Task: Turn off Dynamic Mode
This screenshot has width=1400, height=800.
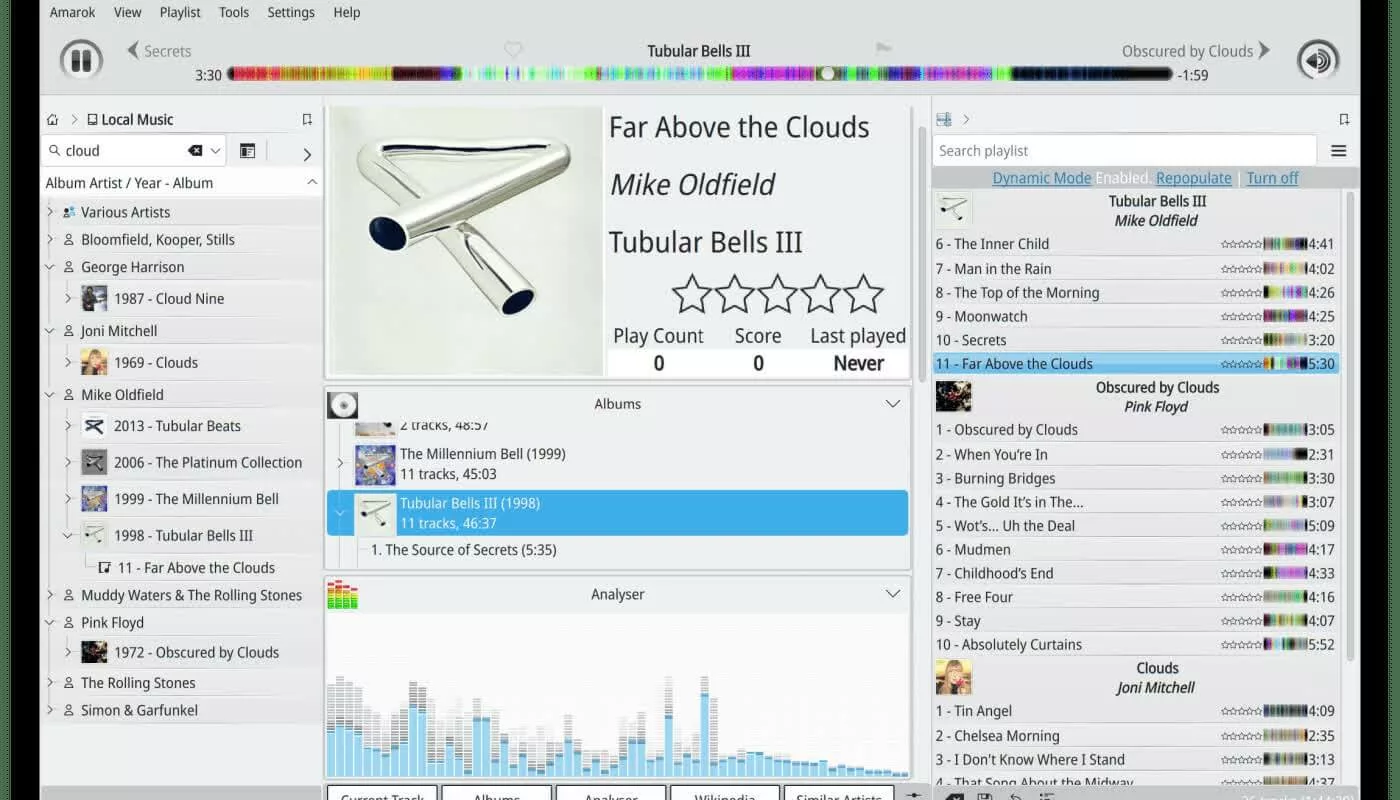Action: pyautogui.click(x=1272, y=178)
